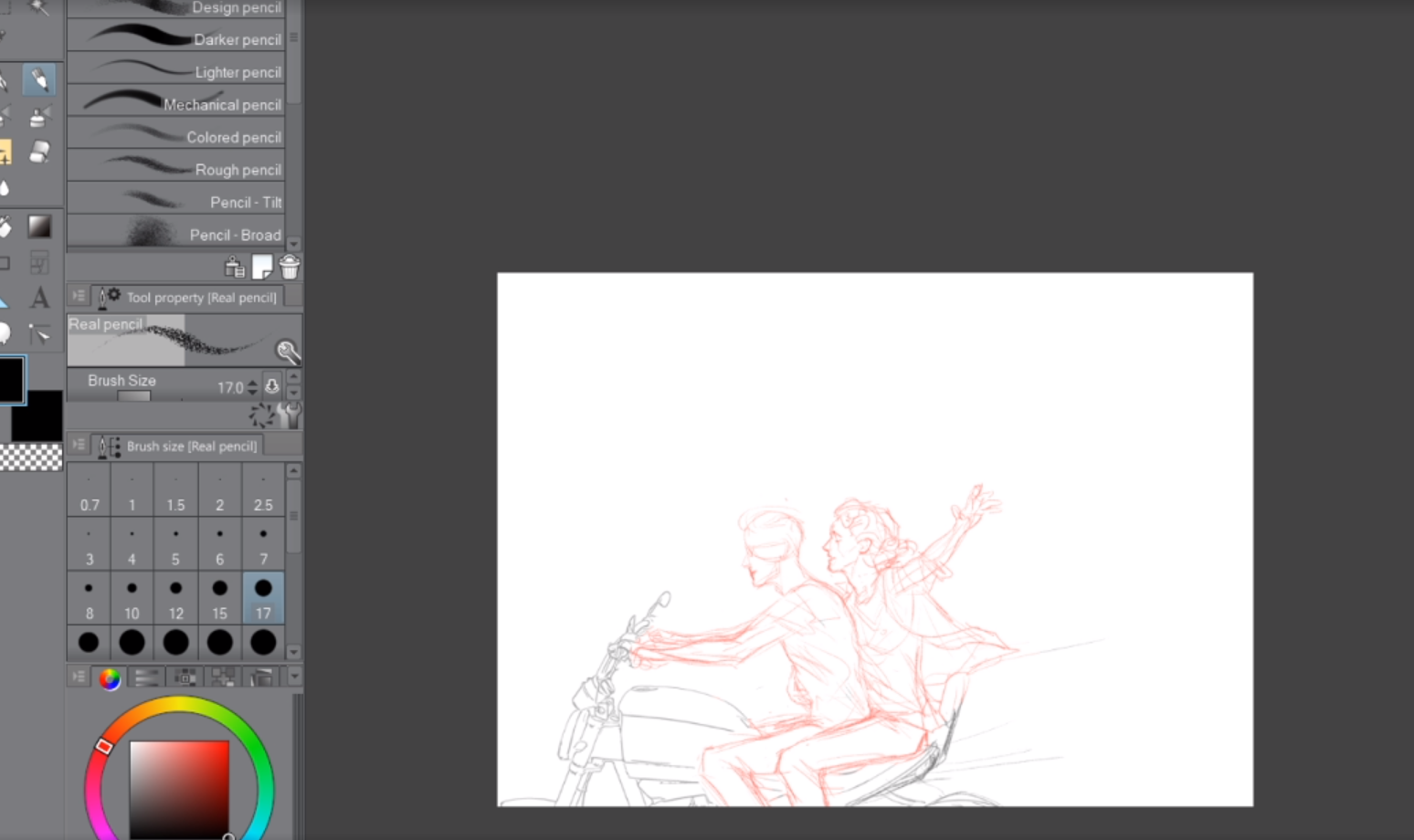The width and height of the screenshot is (1414, 840).
Task: Pick brush size preset 0.7
Action: click(x=89, y=490)
